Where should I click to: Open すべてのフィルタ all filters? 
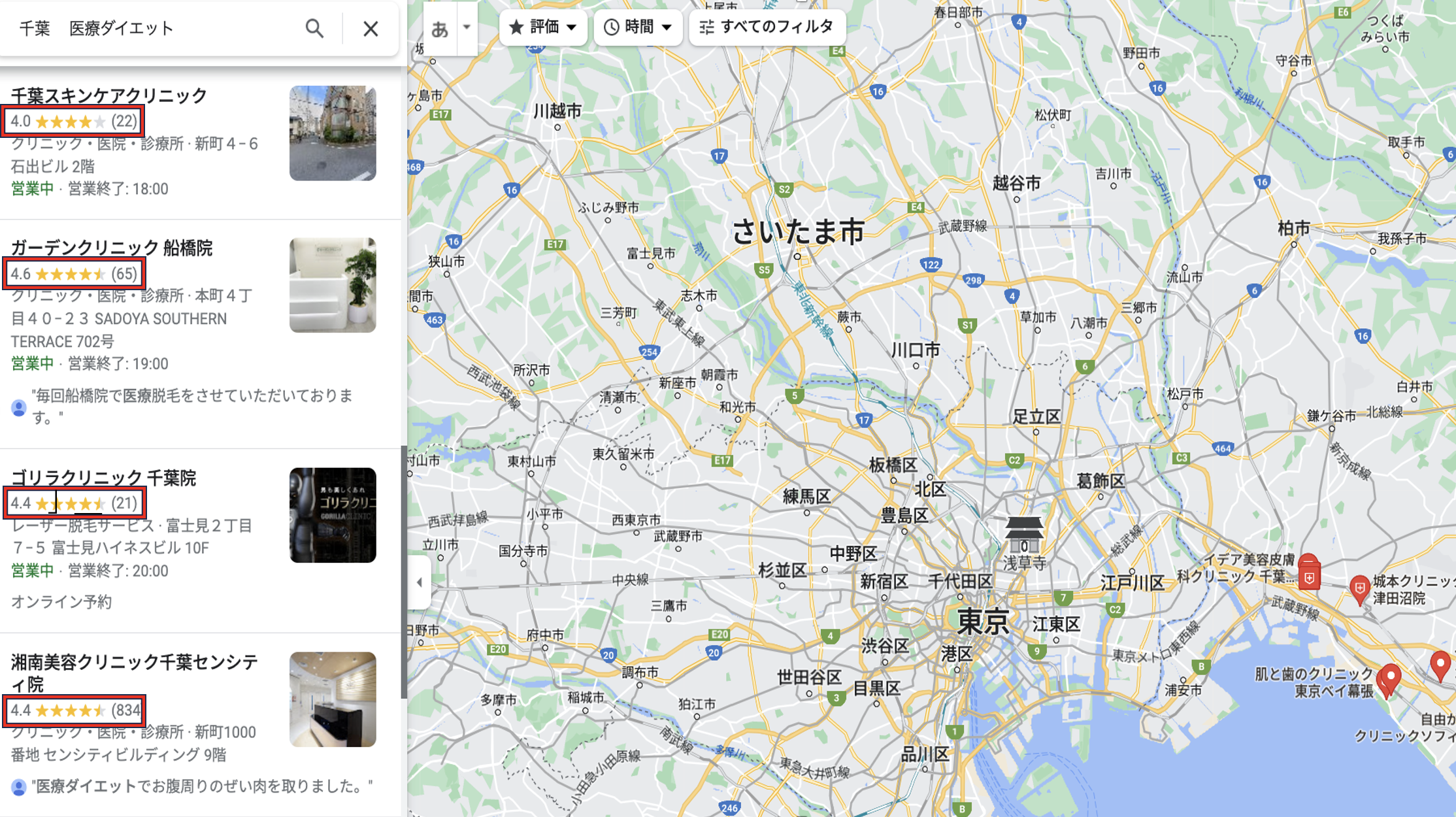[x=767, y=27]
